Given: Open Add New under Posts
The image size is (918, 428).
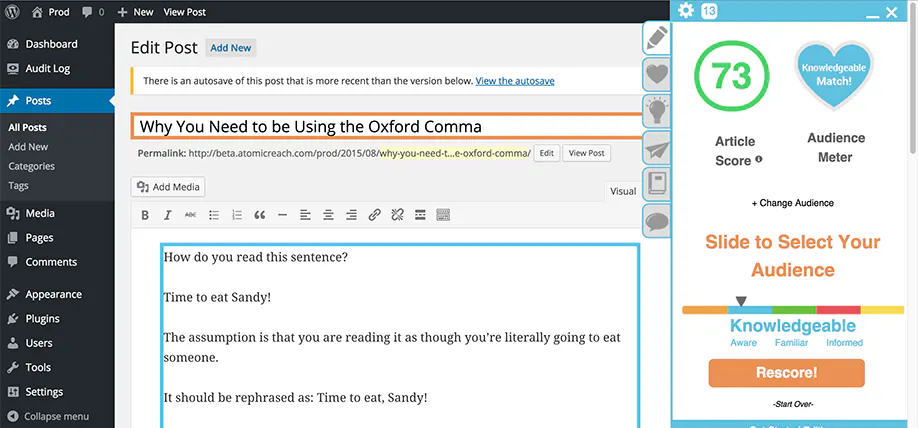Looking at the screenshot, I should (x=28, y=147).
